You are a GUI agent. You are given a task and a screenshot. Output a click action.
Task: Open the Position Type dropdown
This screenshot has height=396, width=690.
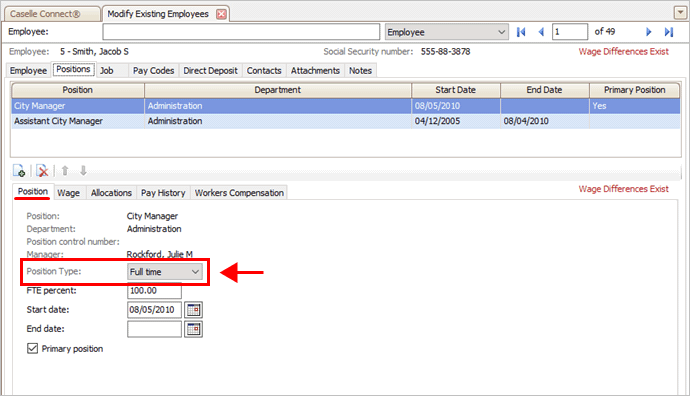[x=165, y=272]
